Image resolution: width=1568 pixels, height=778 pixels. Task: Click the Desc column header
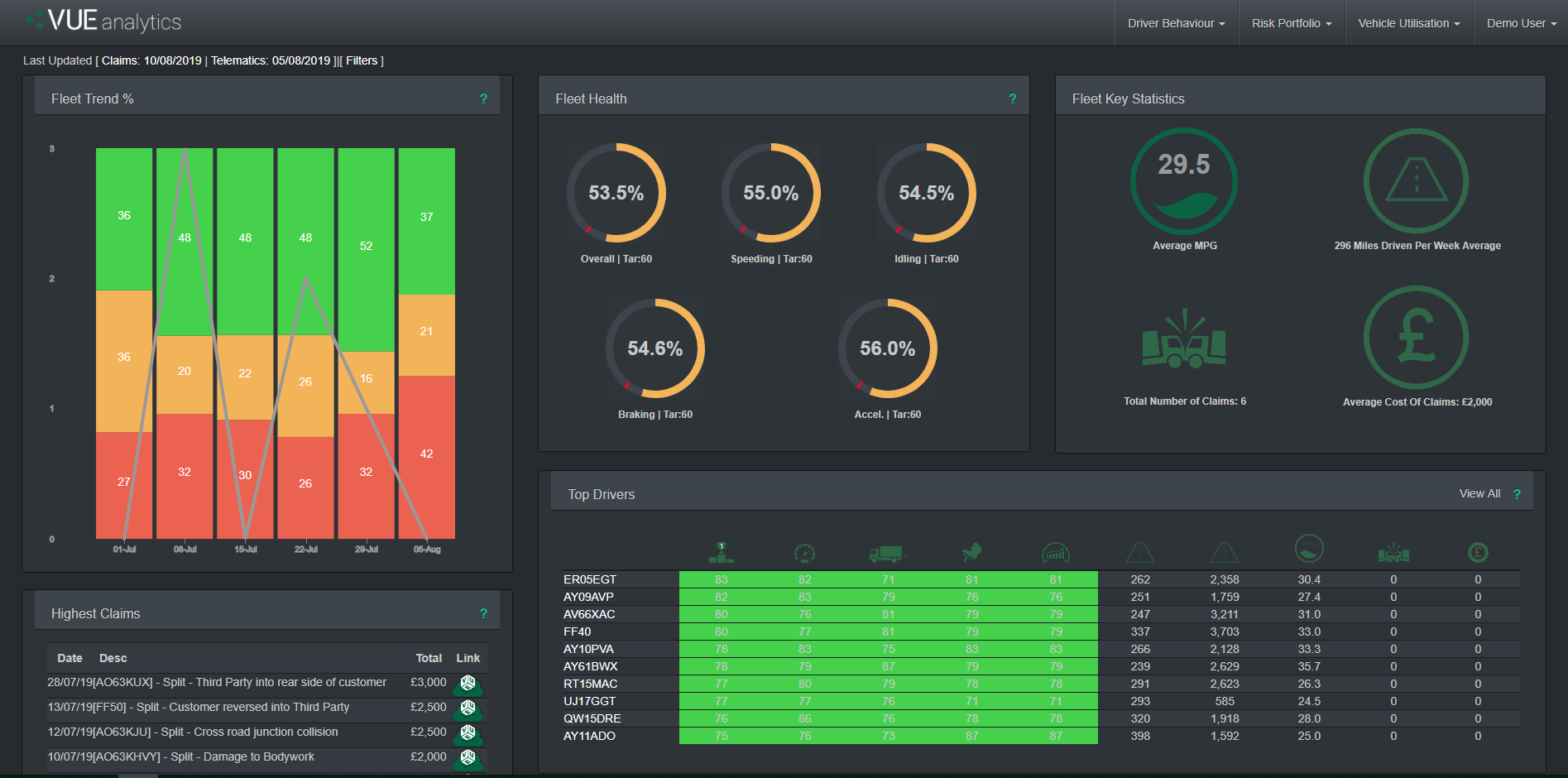(113, 658)
